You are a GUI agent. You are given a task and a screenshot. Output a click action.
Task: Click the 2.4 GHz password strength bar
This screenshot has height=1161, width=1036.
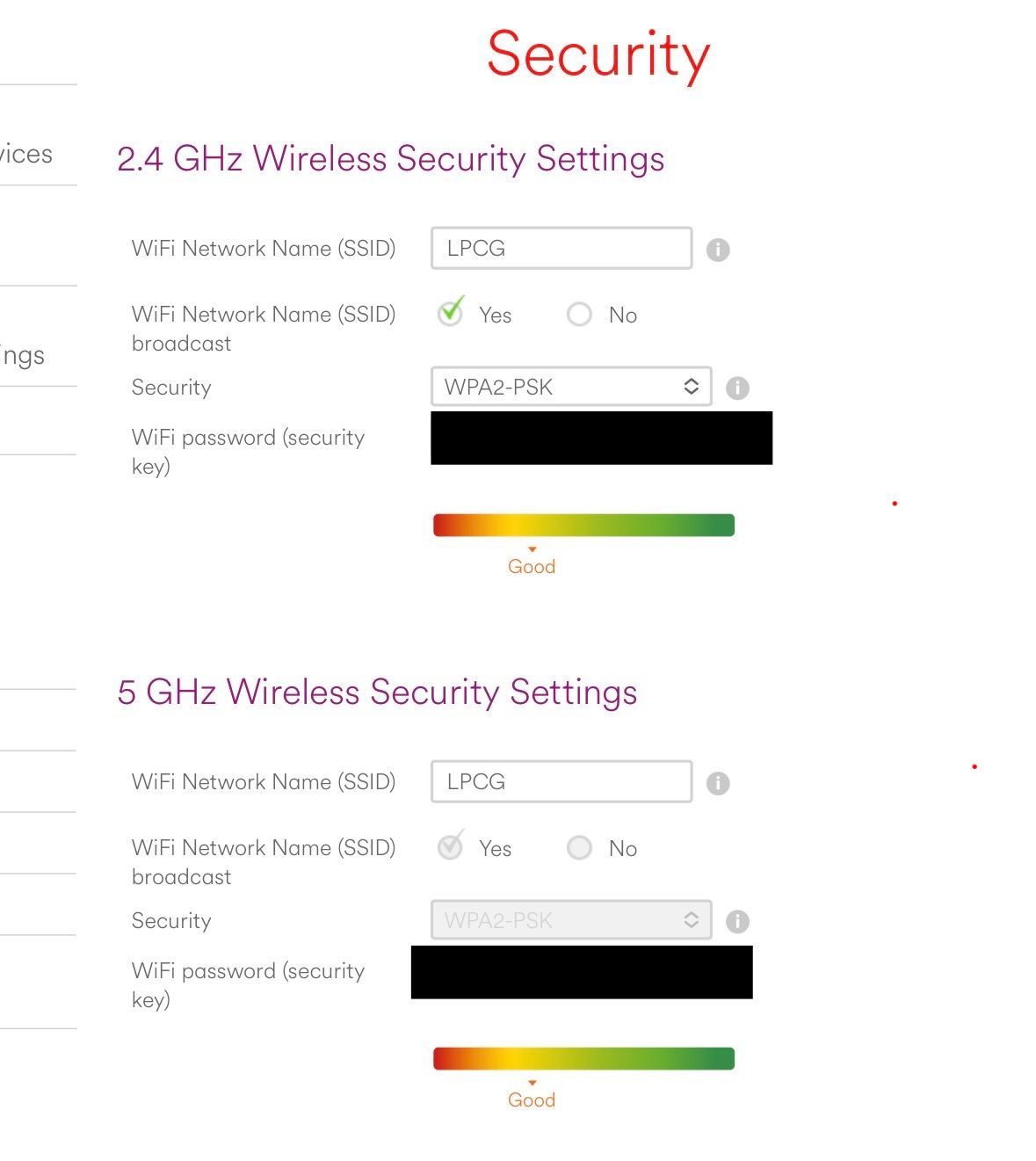pyautogui.click(x=583, y=526)
